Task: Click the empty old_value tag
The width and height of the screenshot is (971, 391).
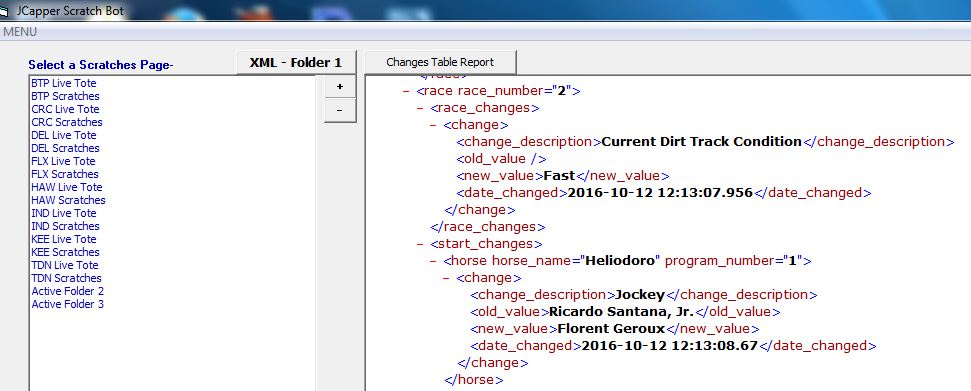Action: [501, 159]
